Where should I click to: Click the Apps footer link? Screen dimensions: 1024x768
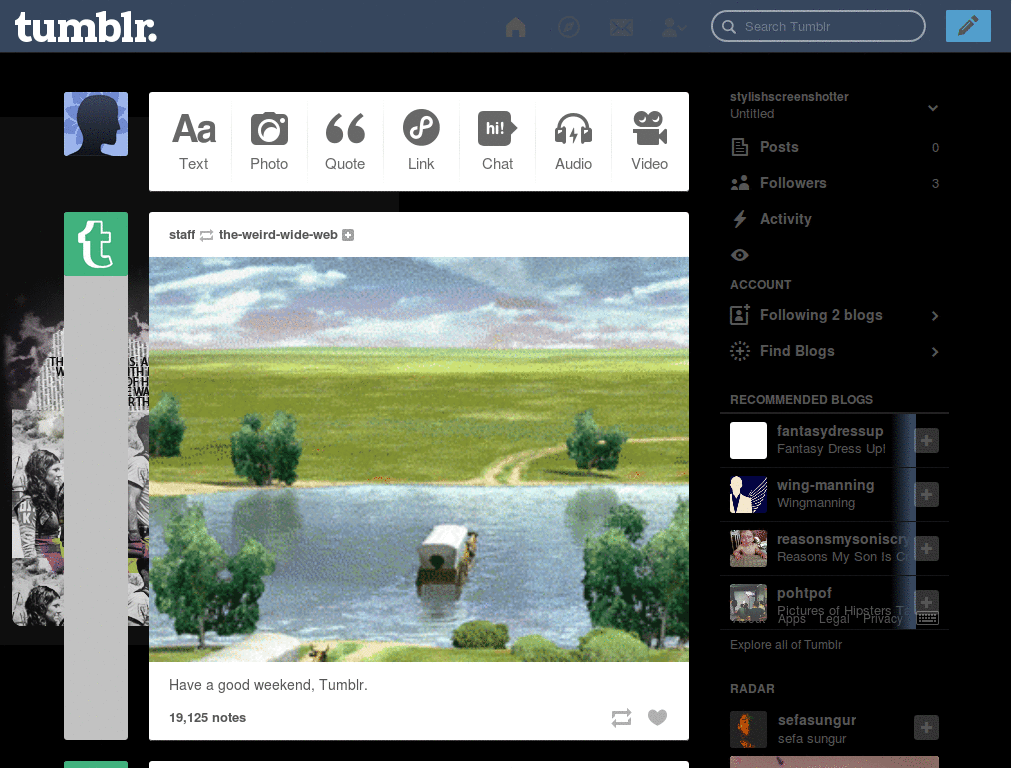click(x=792, y=618)
